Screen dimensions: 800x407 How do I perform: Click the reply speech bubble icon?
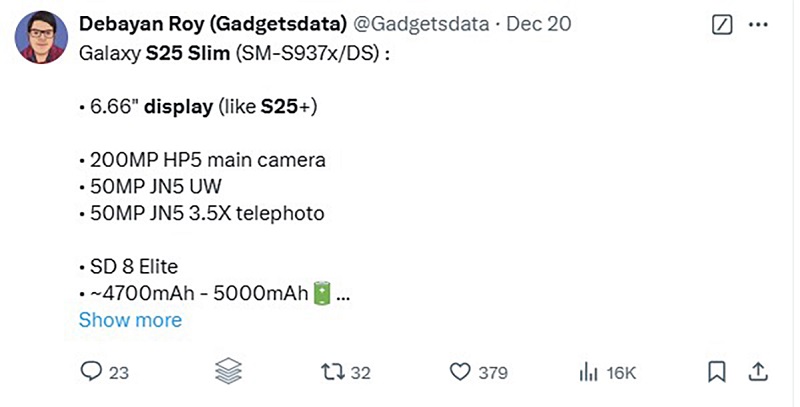[91, 373]
